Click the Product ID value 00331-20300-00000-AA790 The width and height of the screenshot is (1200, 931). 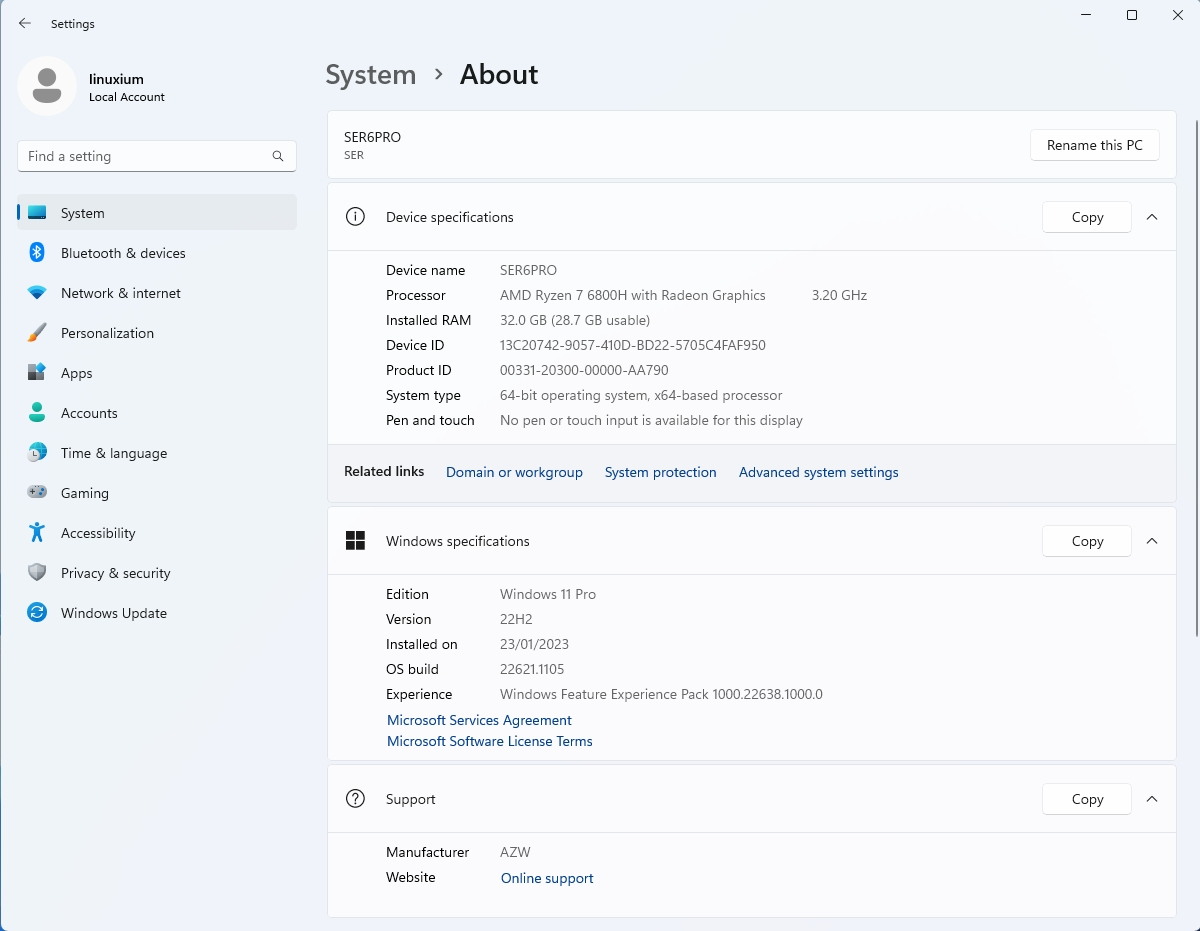[x=584, y=370]
